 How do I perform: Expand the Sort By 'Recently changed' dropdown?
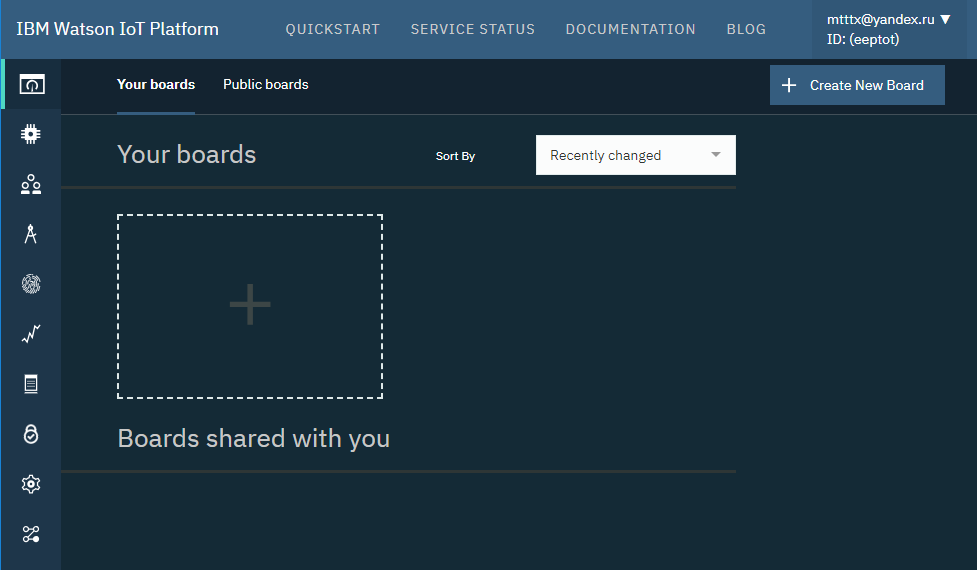pos(622,155)
